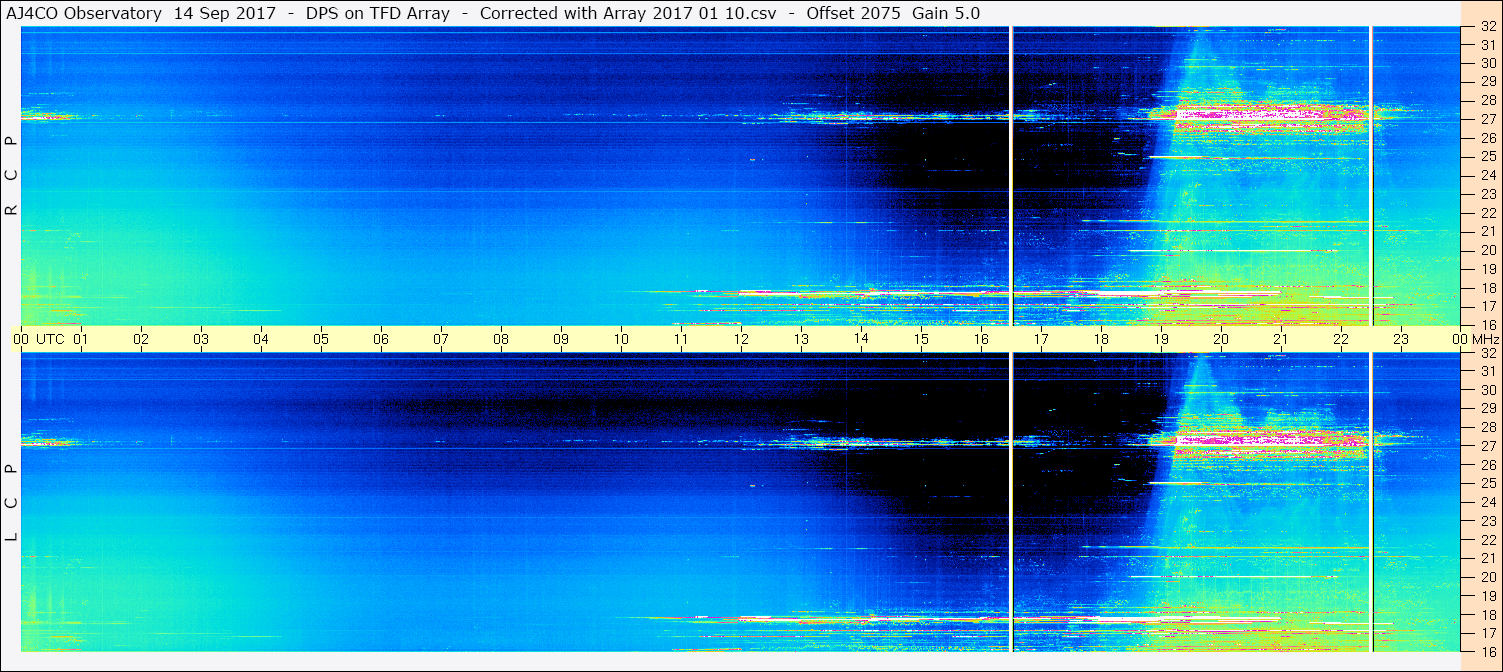This screenshot has width=1503, height=672.
Task: Click the '24' MHz label of LCP panel
Action: point(1487,502)
